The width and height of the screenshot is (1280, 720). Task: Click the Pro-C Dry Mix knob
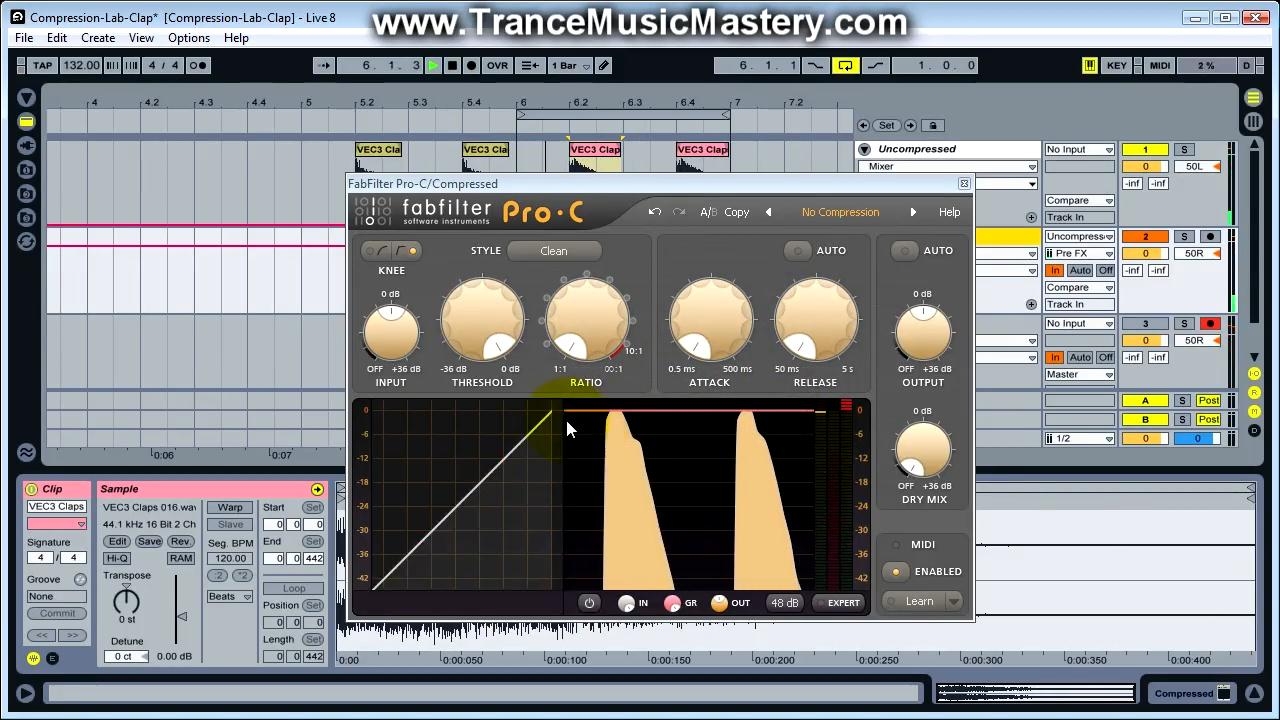(x=923, y=449)
